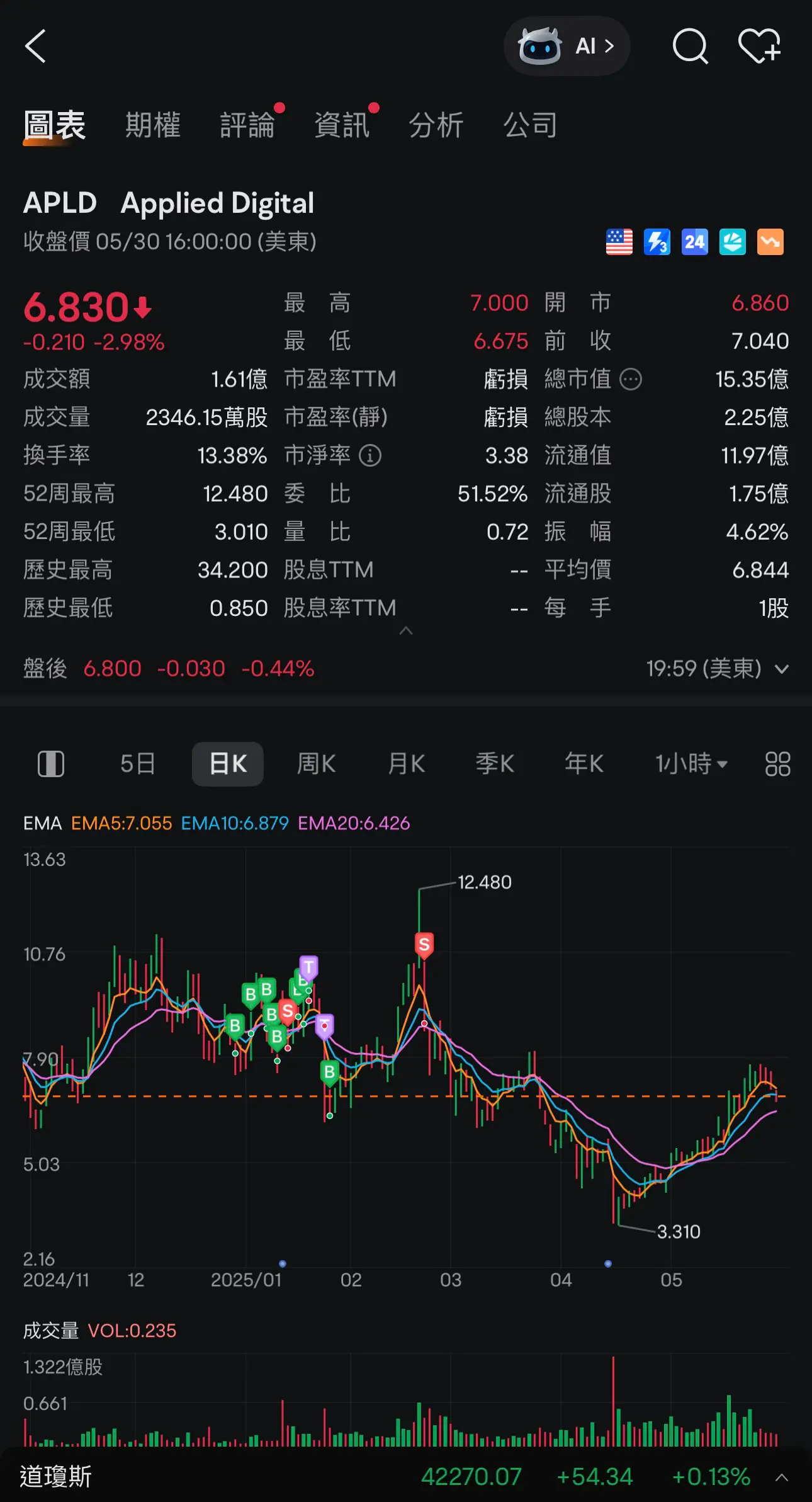Tap EMA10:6.879 indicator value
This screenshot has width=812, height=1502.
pyautogui.click(x=235, y=823)
